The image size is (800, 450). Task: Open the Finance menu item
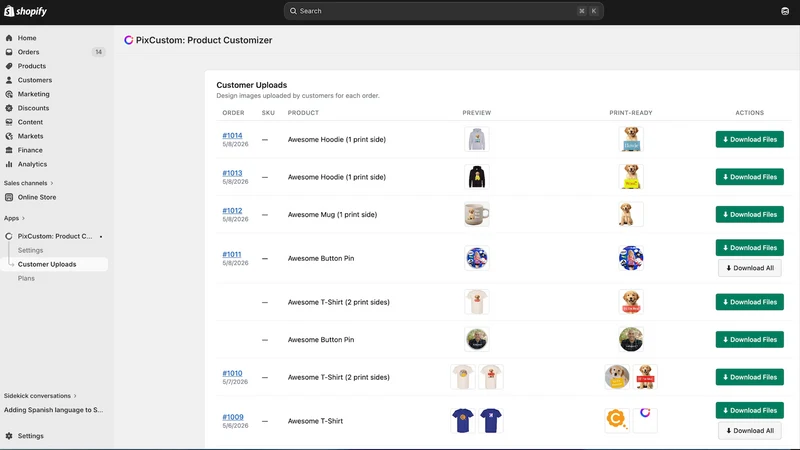pos(30,150)
